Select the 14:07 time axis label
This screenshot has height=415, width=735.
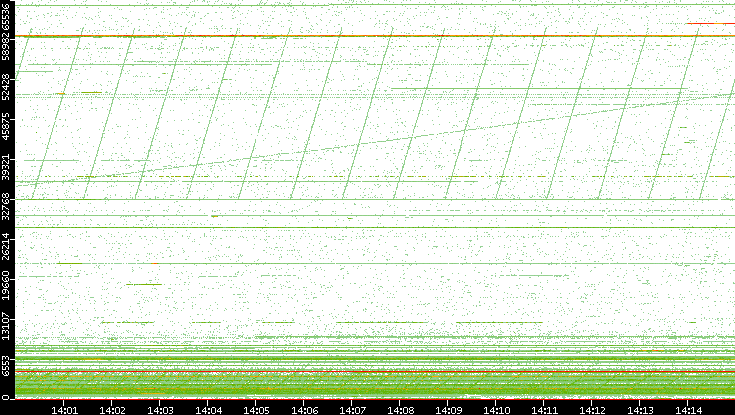(x=352, y=410)
